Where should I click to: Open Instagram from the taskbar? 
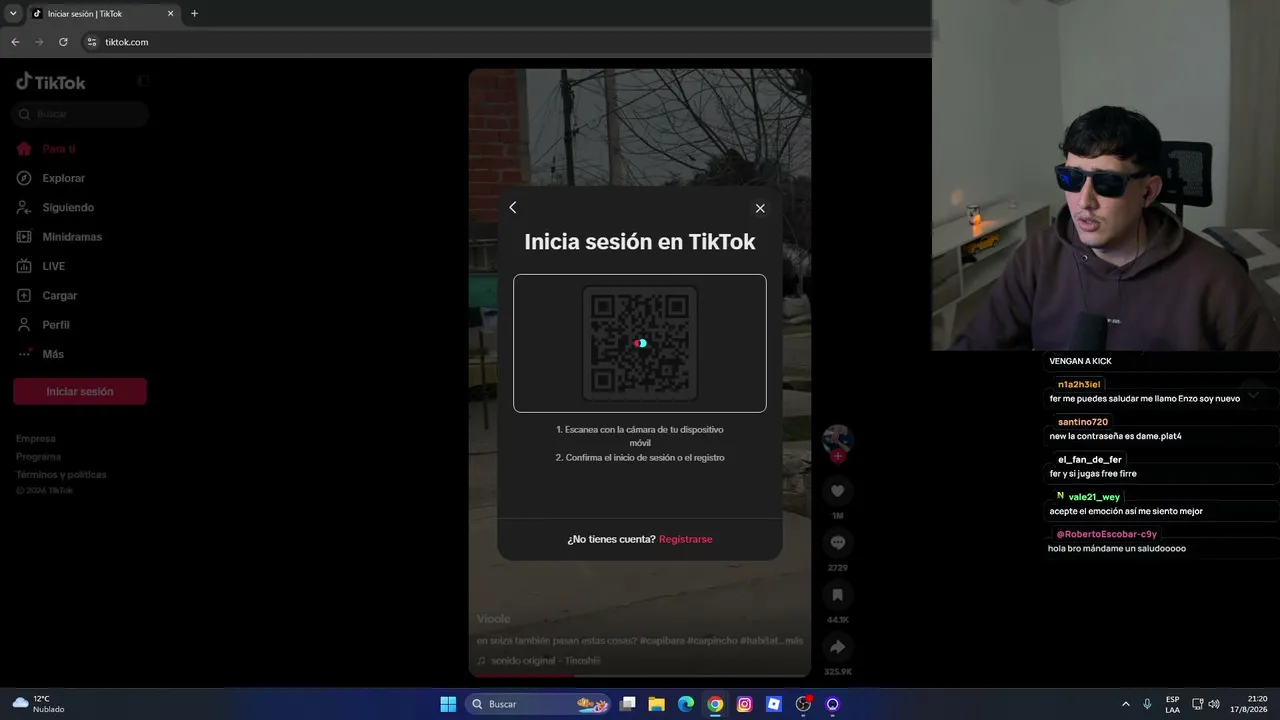[744, 704]
